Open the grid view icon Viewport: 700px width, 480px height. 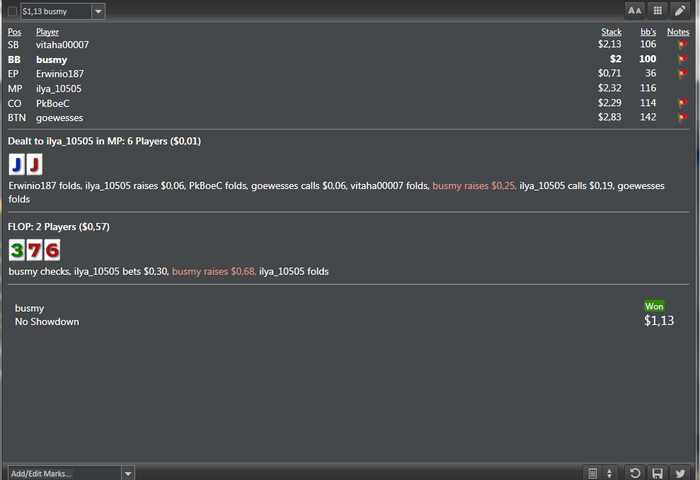[657, 11]
